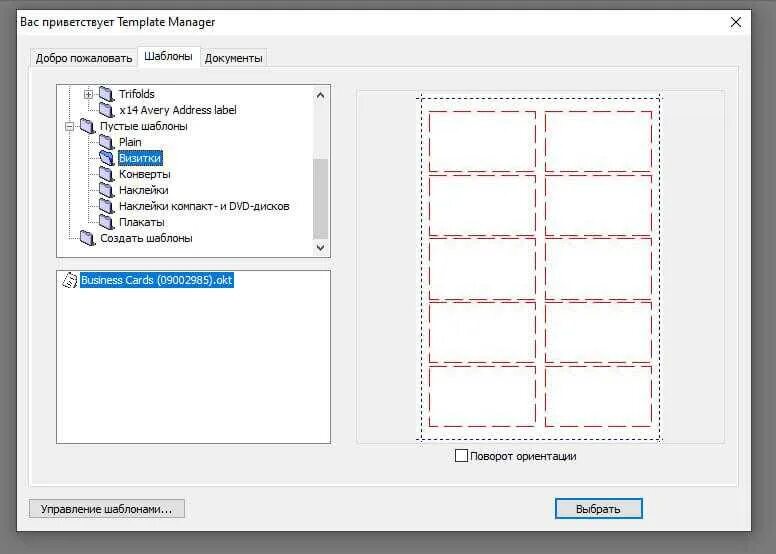Click the tree scrollbar thumb

click(320, 199)
